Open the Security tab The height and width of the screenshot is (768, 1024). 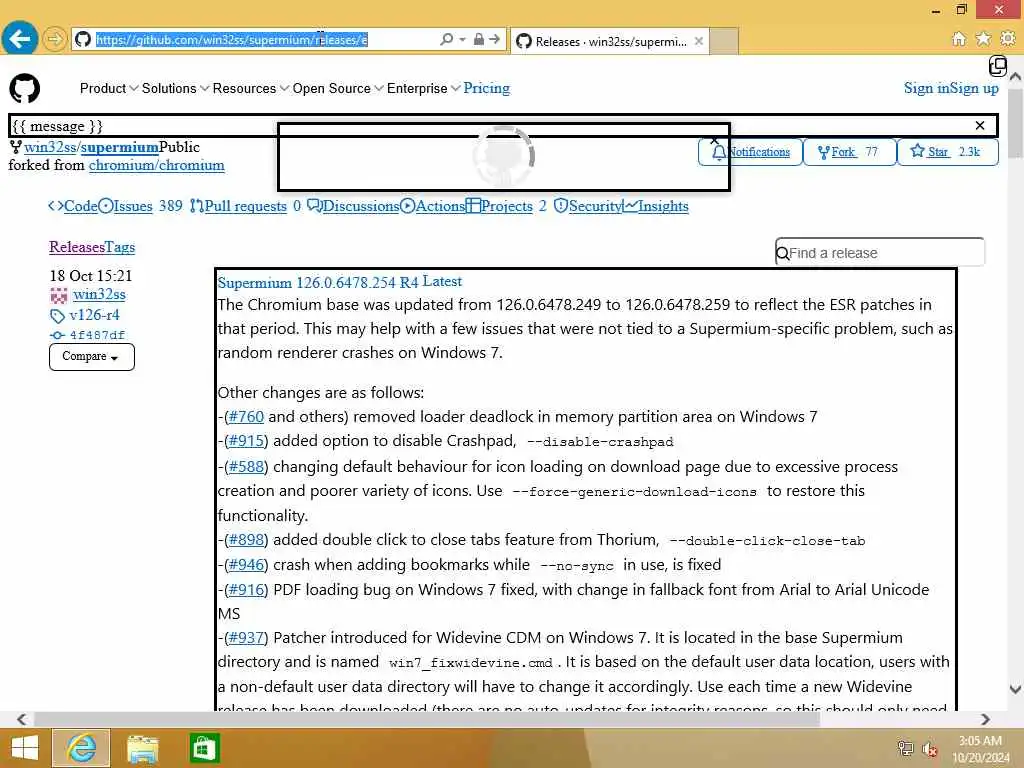click(x=588, y=206)
